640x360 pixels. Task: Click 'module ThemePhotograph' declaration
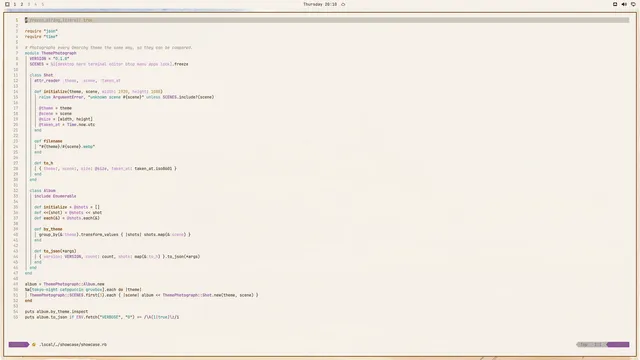coord(51,53)
